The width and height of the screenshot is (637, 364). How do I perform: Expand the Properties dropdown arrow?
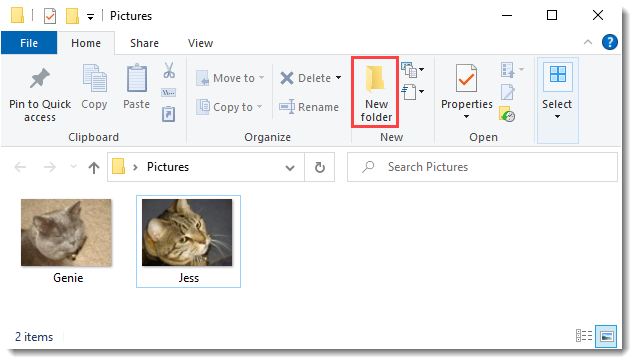tap(466, 117)
